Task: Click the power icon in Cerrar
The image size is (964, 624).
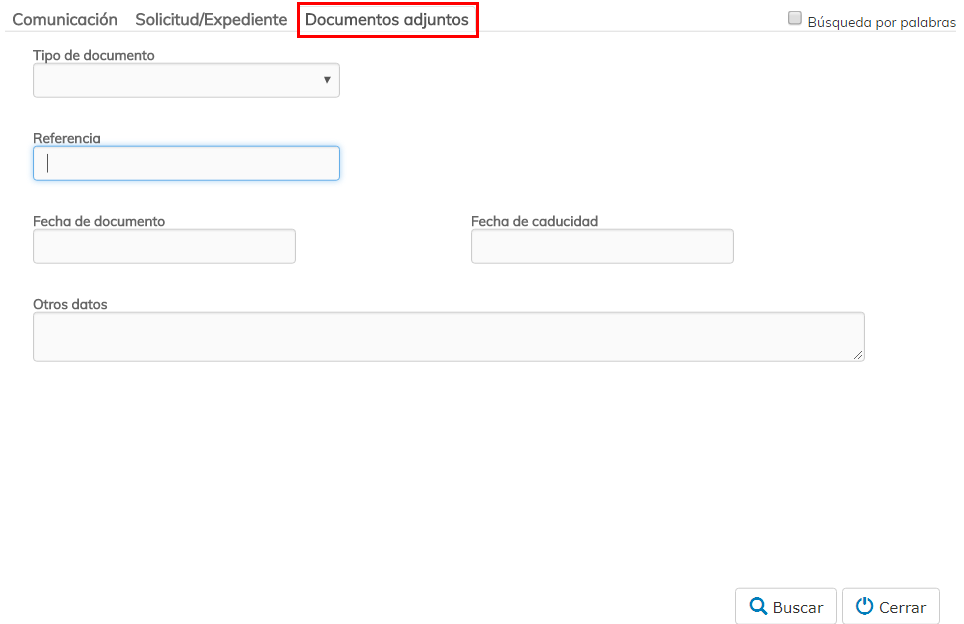Action: point(864,606)
